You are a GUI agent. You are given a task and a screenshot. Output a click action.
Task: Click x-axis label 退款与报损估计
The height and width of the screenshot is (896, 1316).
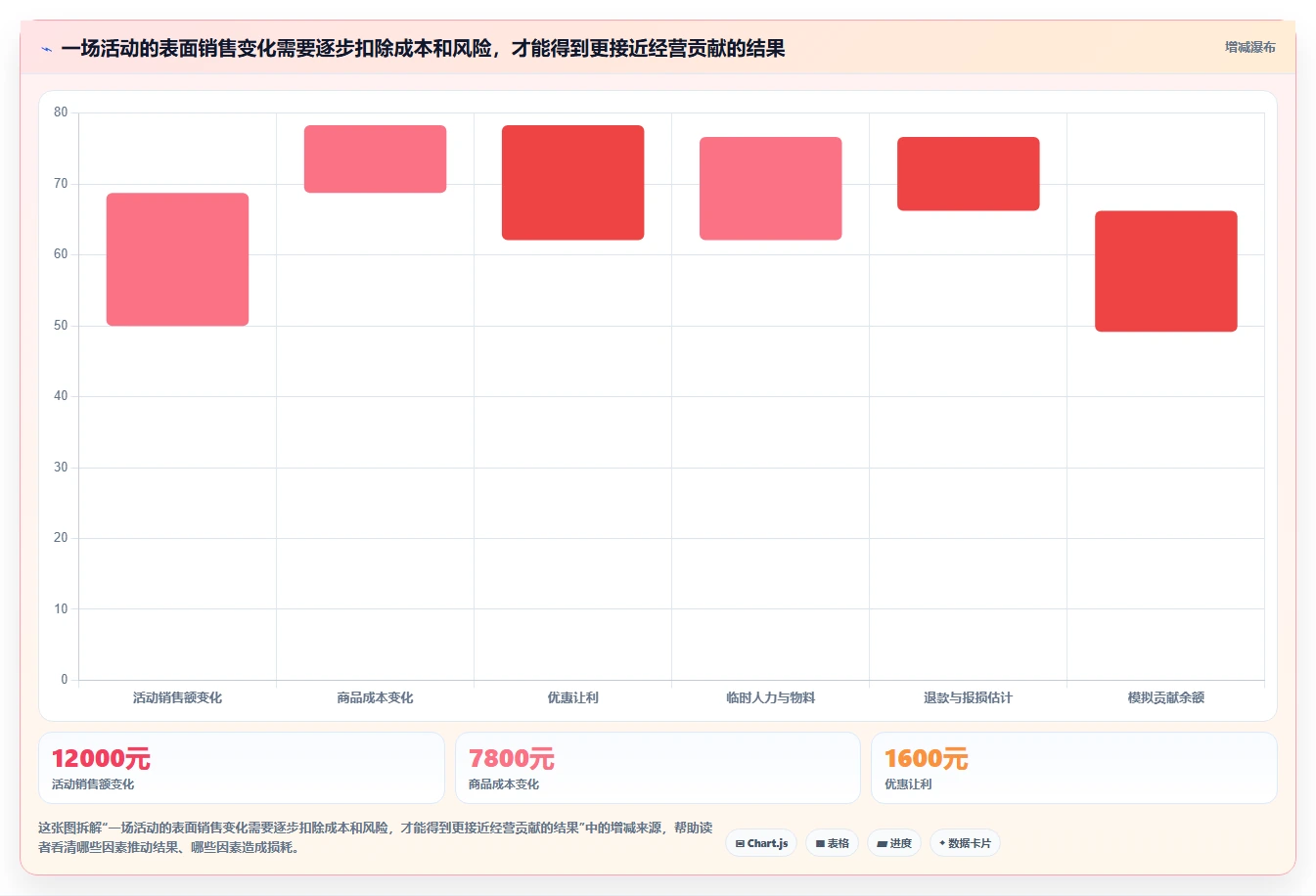[x=968, y=697]
